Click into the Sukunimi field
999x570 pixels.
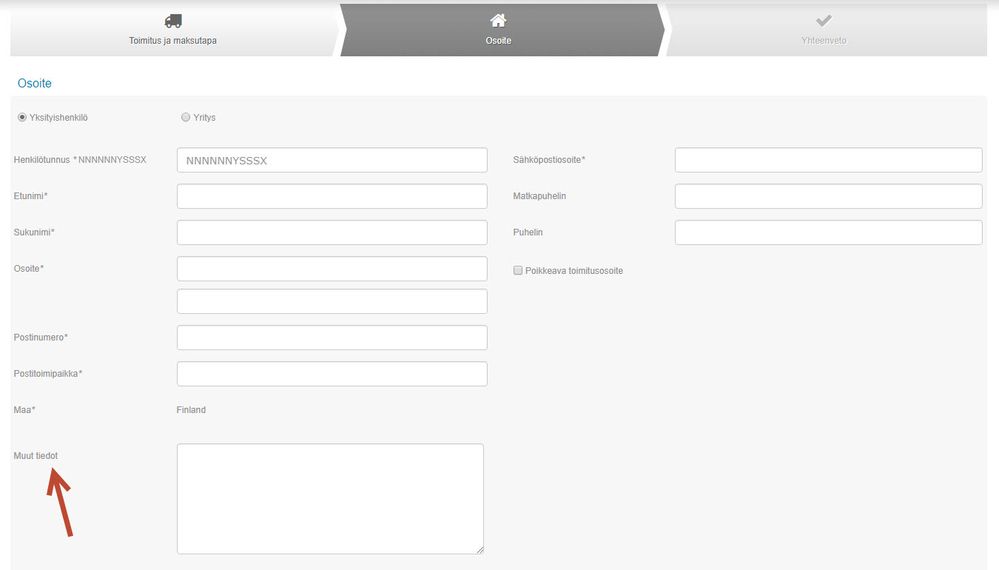(x=332, y=233)
